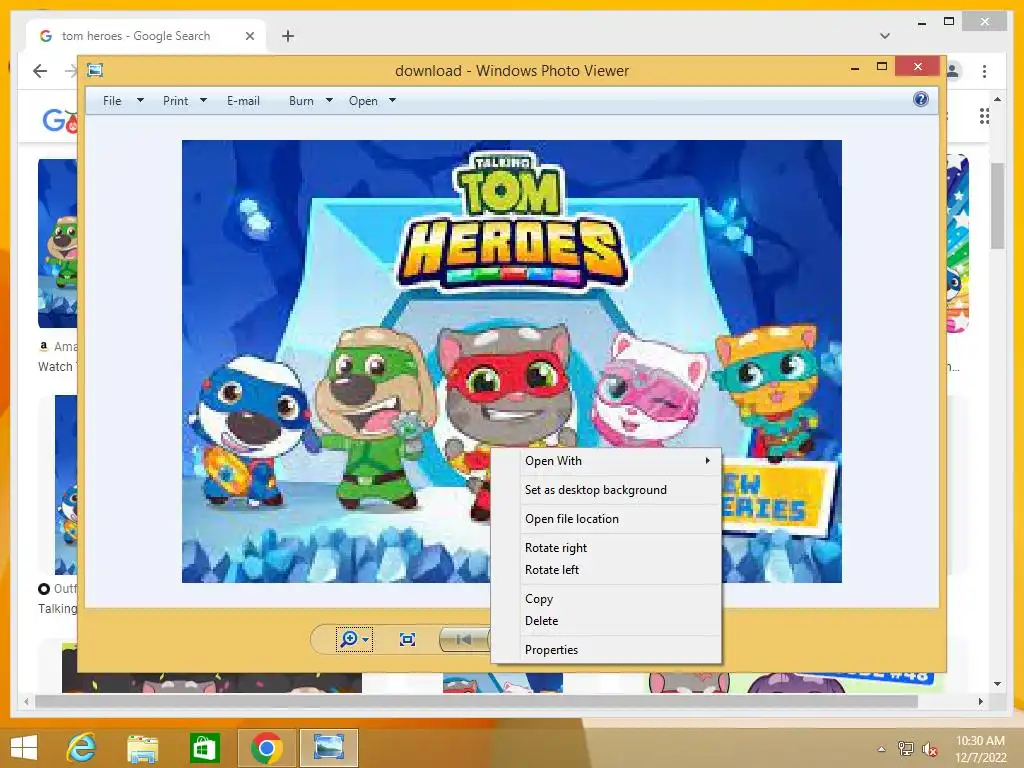Click the network tray icon

click(x=905, y=748)
